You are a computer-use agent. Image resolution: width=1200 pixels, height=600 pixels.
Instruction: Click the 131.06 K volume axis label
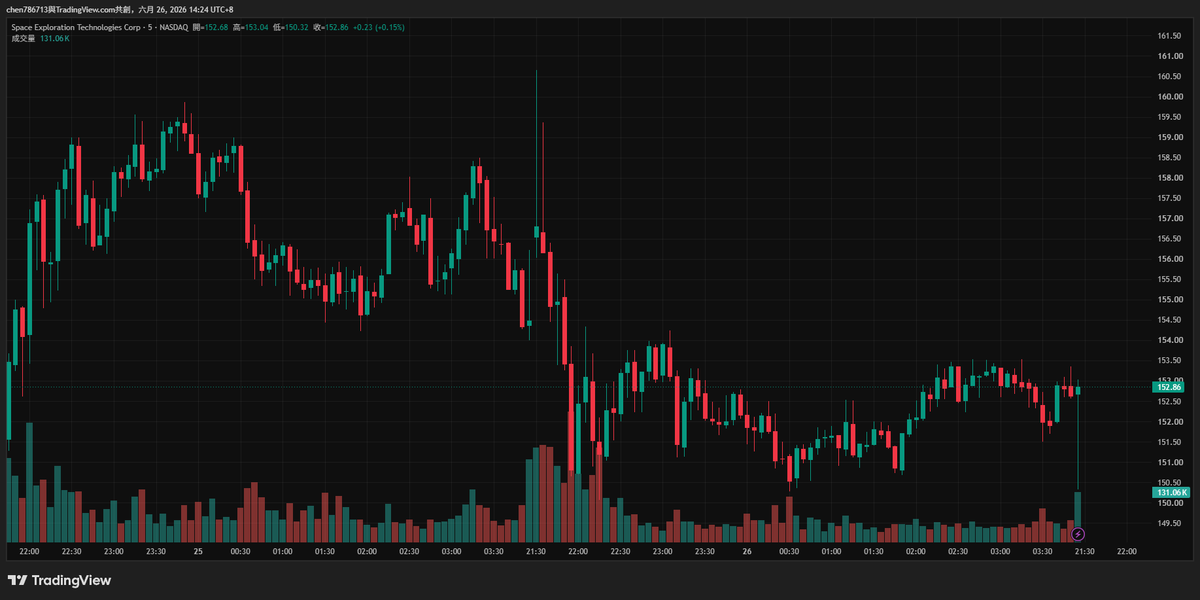tap(1170, 493)
